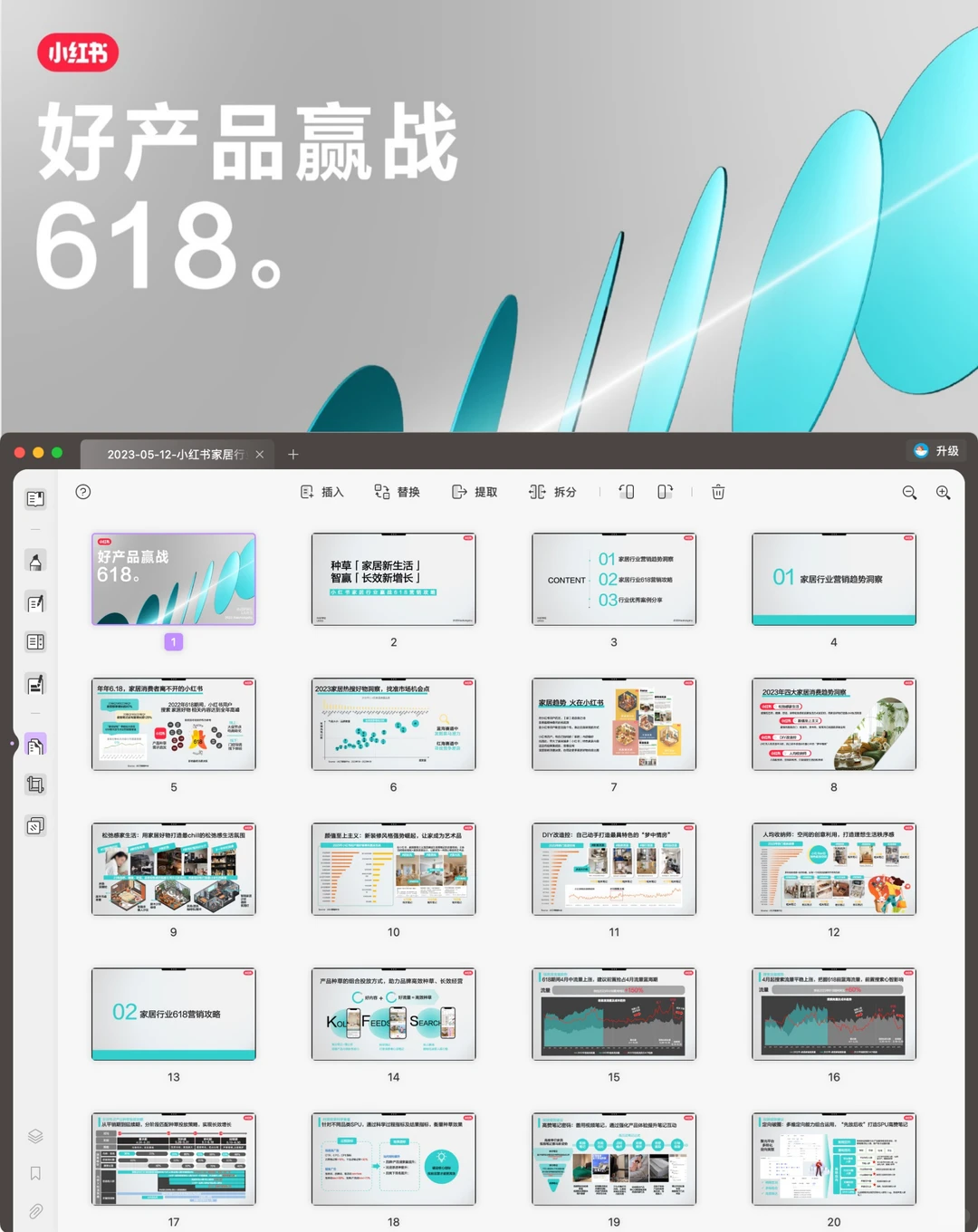
Task: Select page 13 thumbnail 02 家居行业618营销攻略
Action: coord(174,1014)
